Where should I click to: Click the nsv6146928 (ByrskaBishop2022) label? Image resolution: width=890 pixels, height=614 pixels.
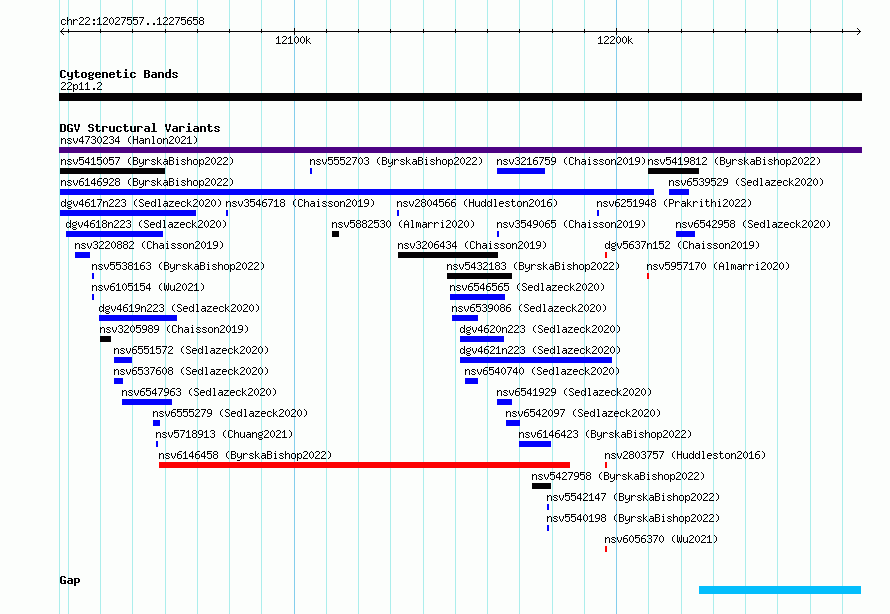[147, 182]
